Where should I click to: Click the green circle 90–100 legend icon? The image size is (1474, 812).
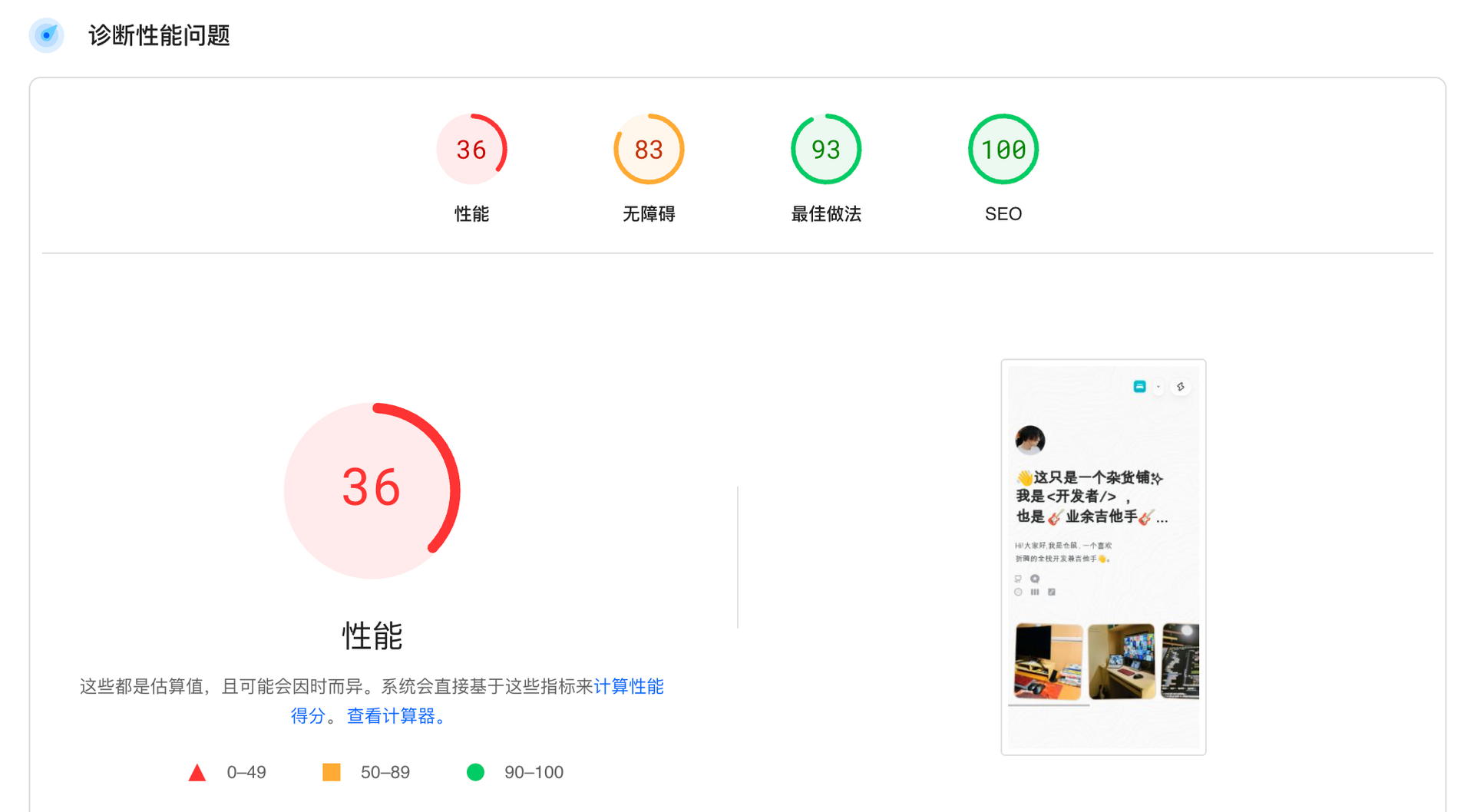click(x=475, y=772)
